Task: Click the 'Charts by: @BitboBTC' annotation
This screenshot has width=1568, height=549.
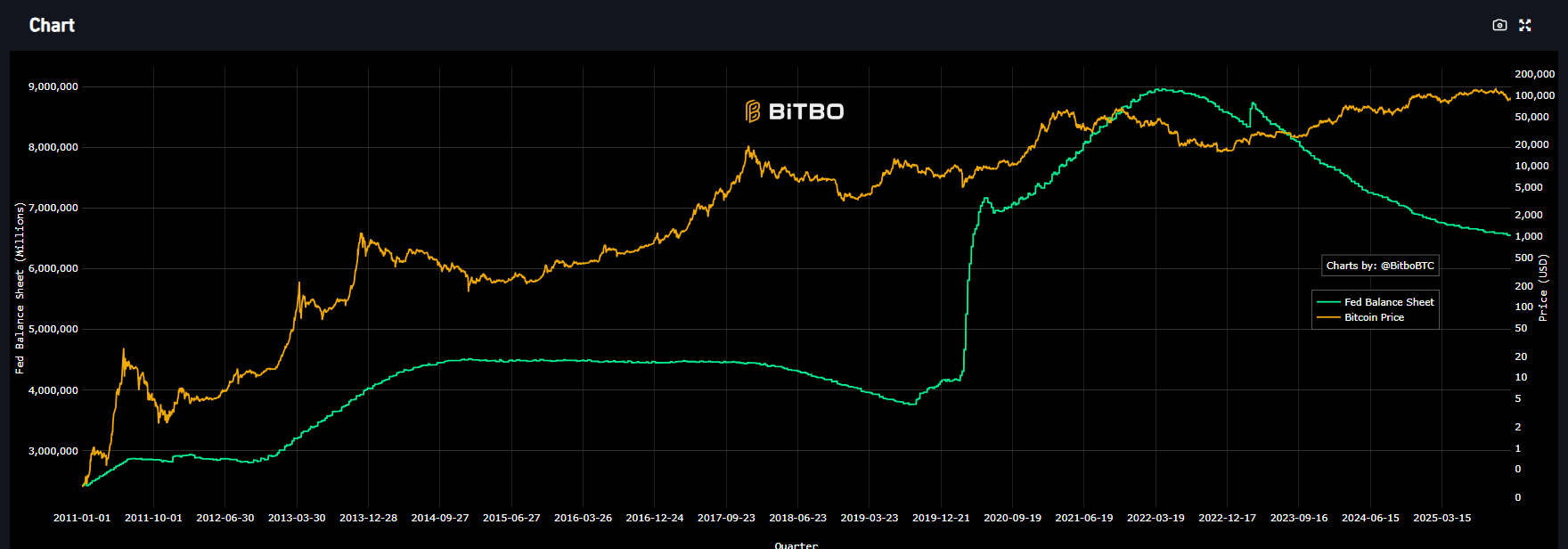Action: [x=1380, y=266]
